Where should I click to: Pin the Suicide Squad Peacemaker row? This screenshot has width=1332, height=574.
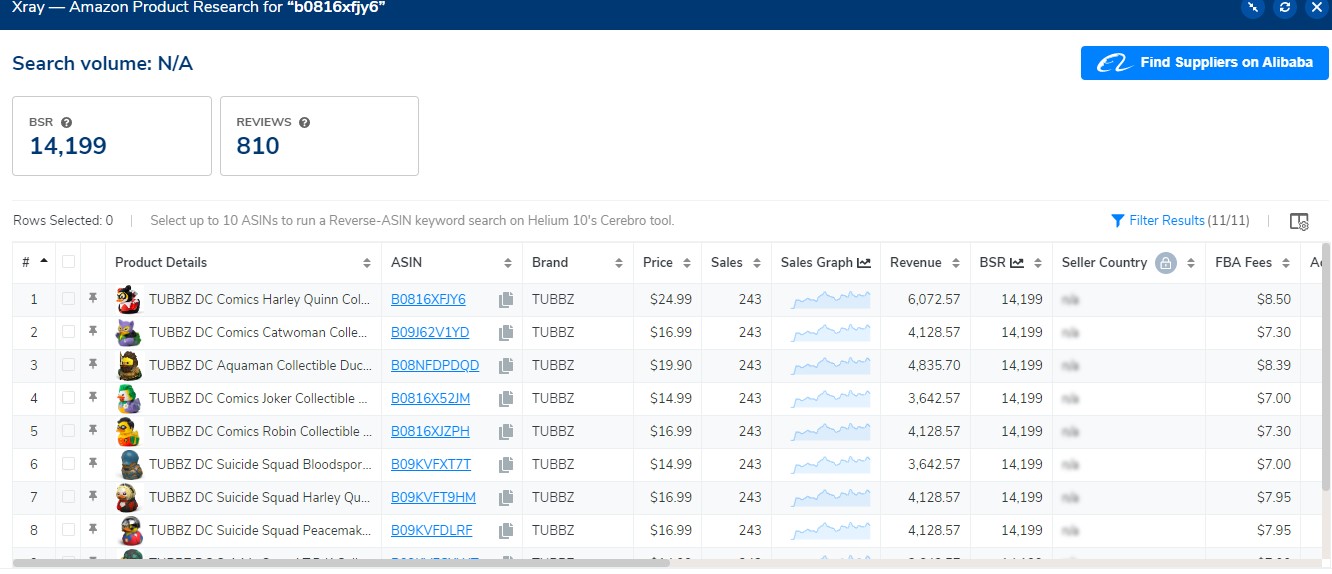(x=93, y=529)
